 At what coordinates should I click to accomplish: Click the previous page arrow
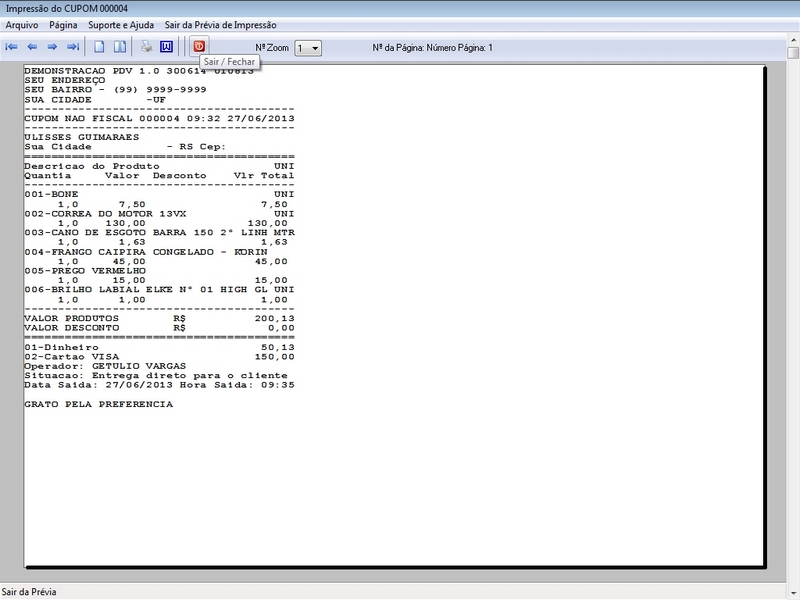[x=32, y=47]
